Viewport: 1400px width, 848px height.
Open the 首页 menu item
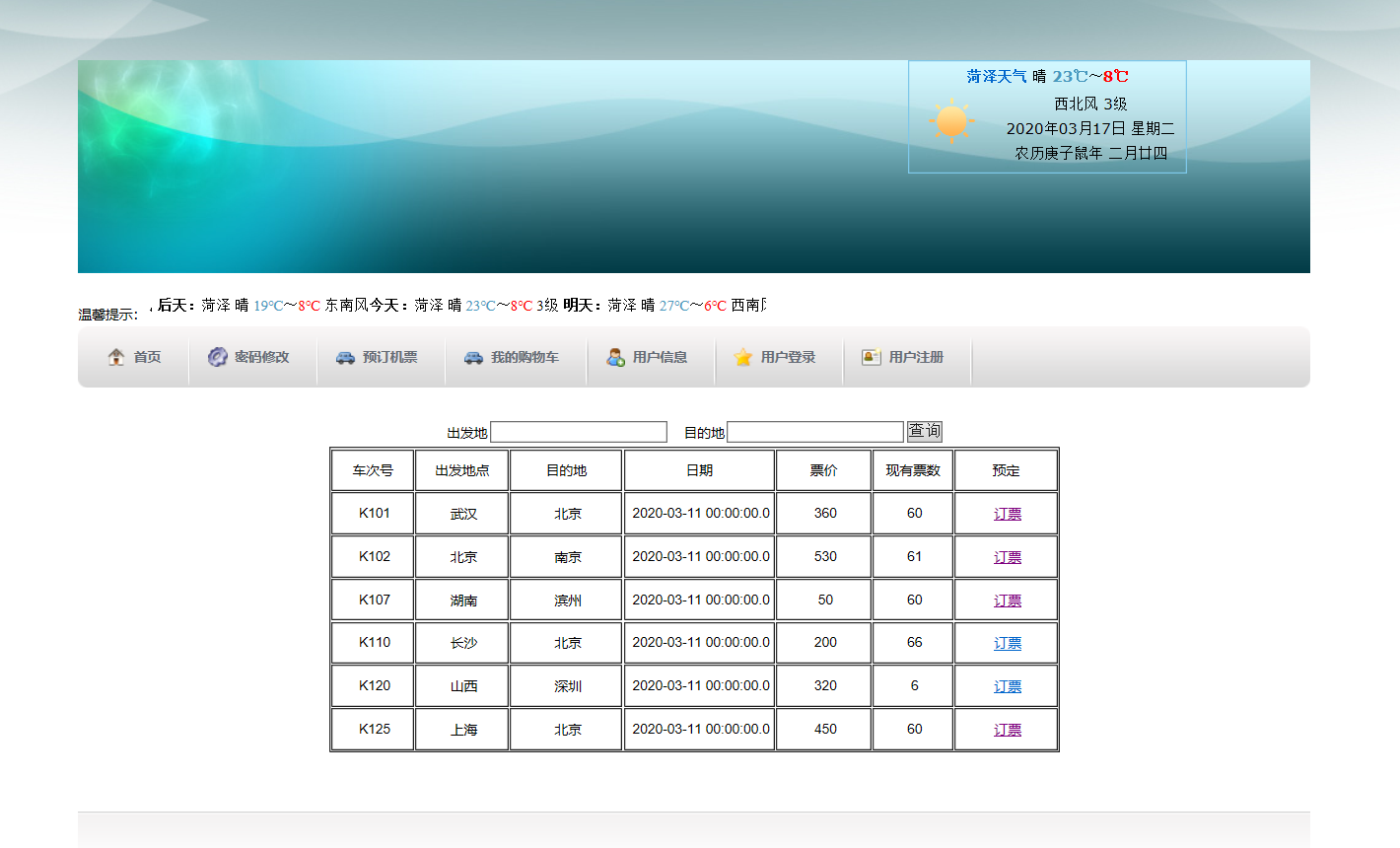(x=148, y=357)
